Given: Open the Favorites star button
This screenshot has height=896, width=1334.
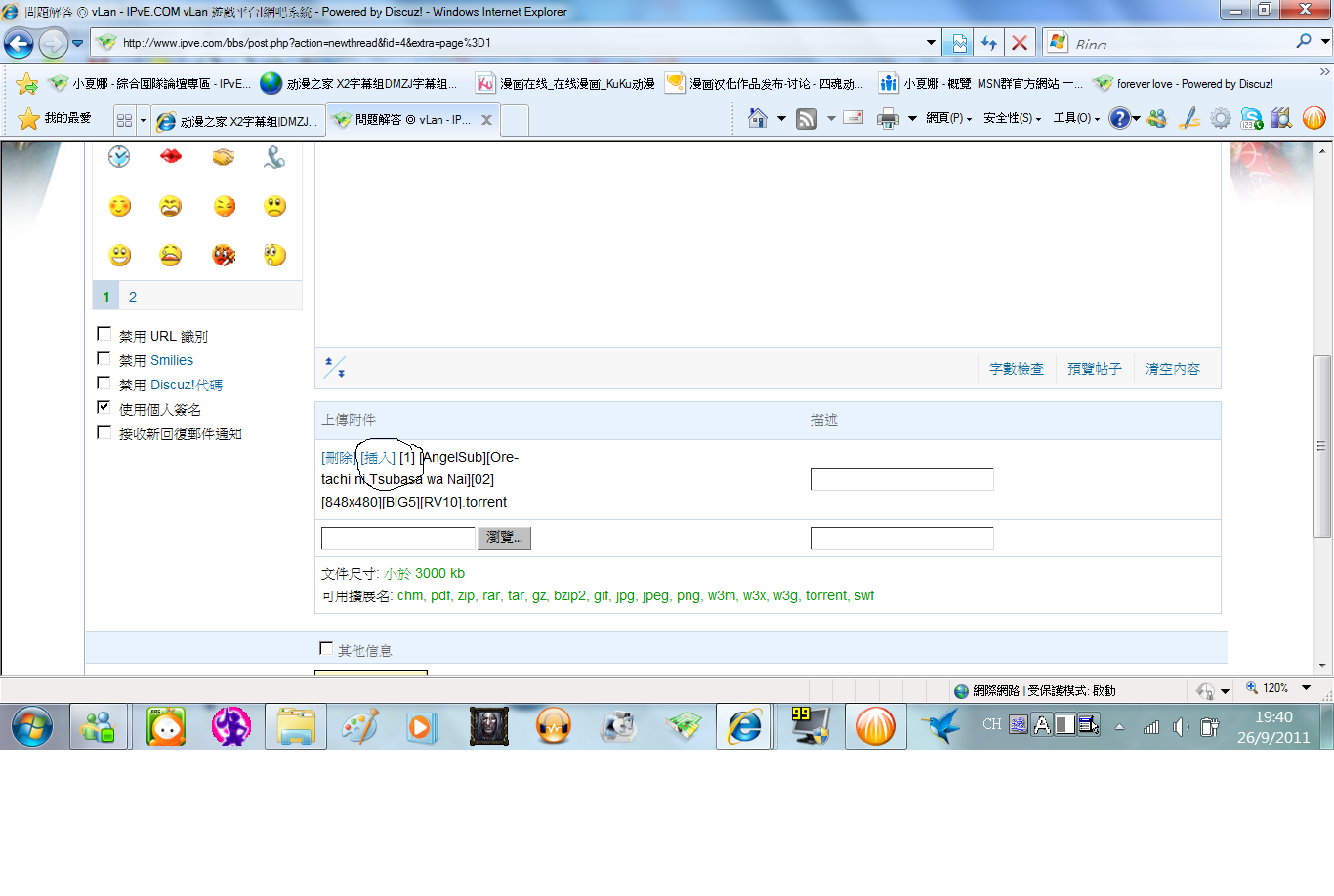Looking at the screenshot, I should (55, 118).
